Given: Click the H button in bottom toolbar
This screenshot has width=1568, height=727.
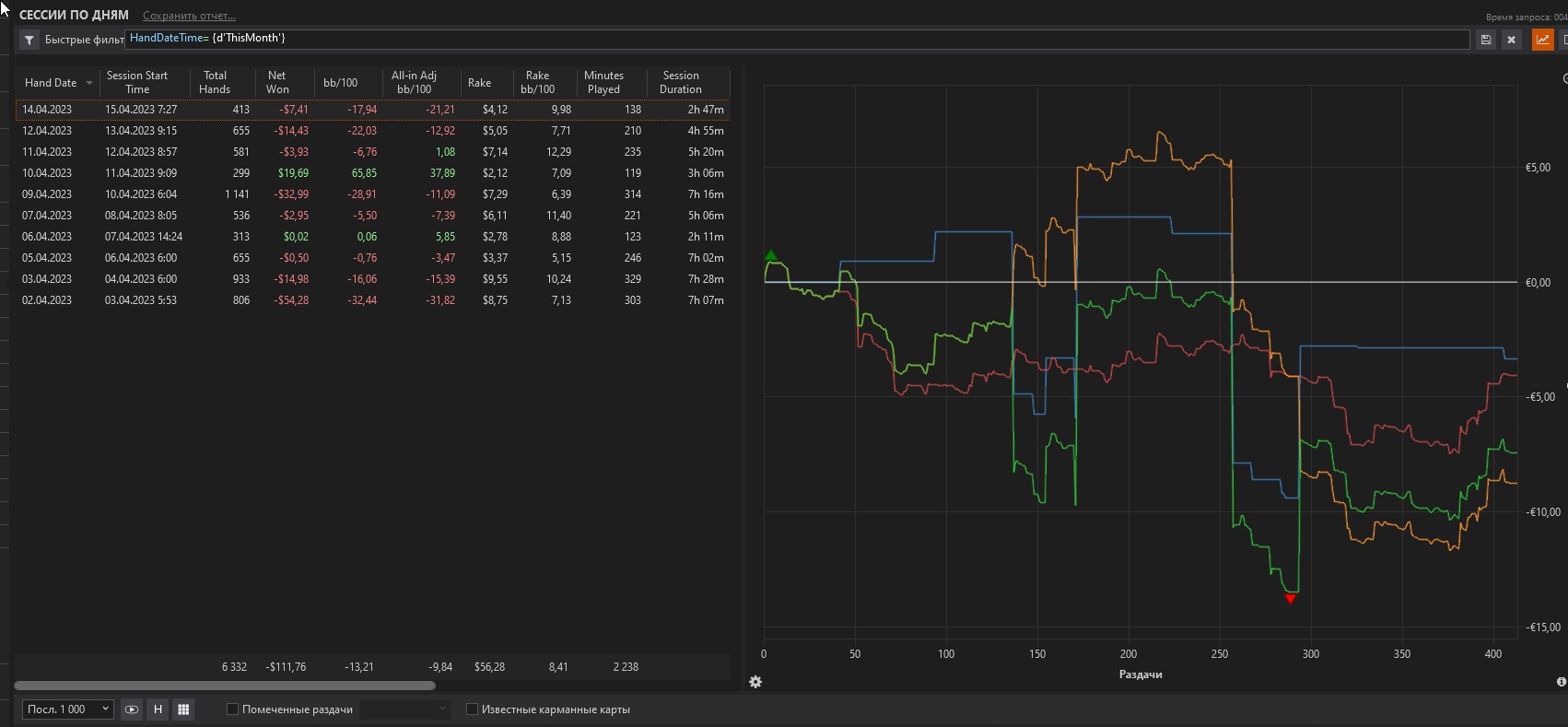Looking at the screenshot, I should coord(158,709).
